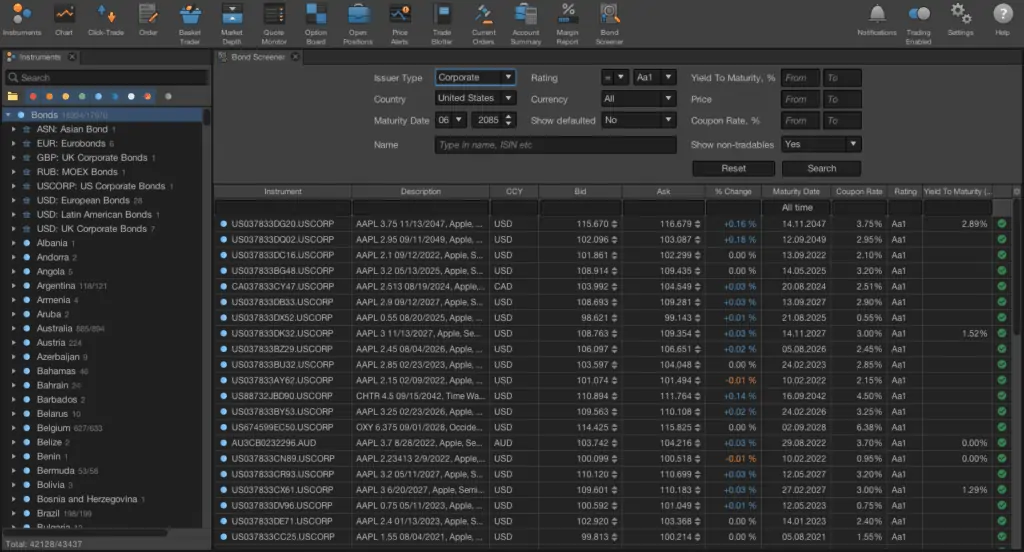The image size is (1024, 552).
Task: Open the Rating Aa1 dropdown
Action: (x=654, y=77)
